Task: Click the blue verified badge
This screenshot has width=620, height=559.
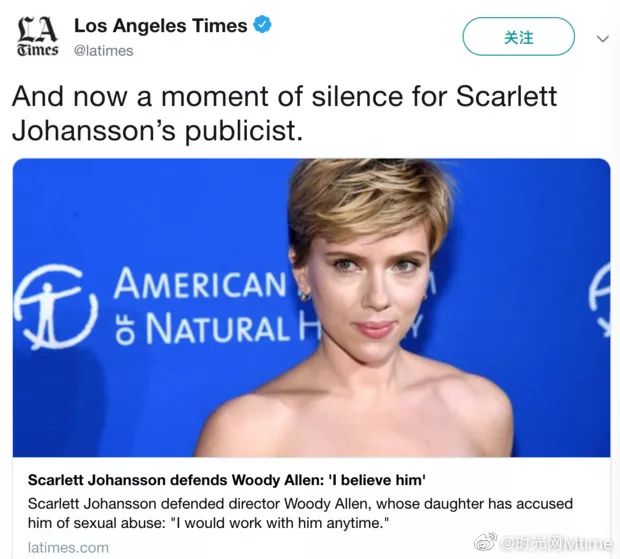Action: [262, 26]
